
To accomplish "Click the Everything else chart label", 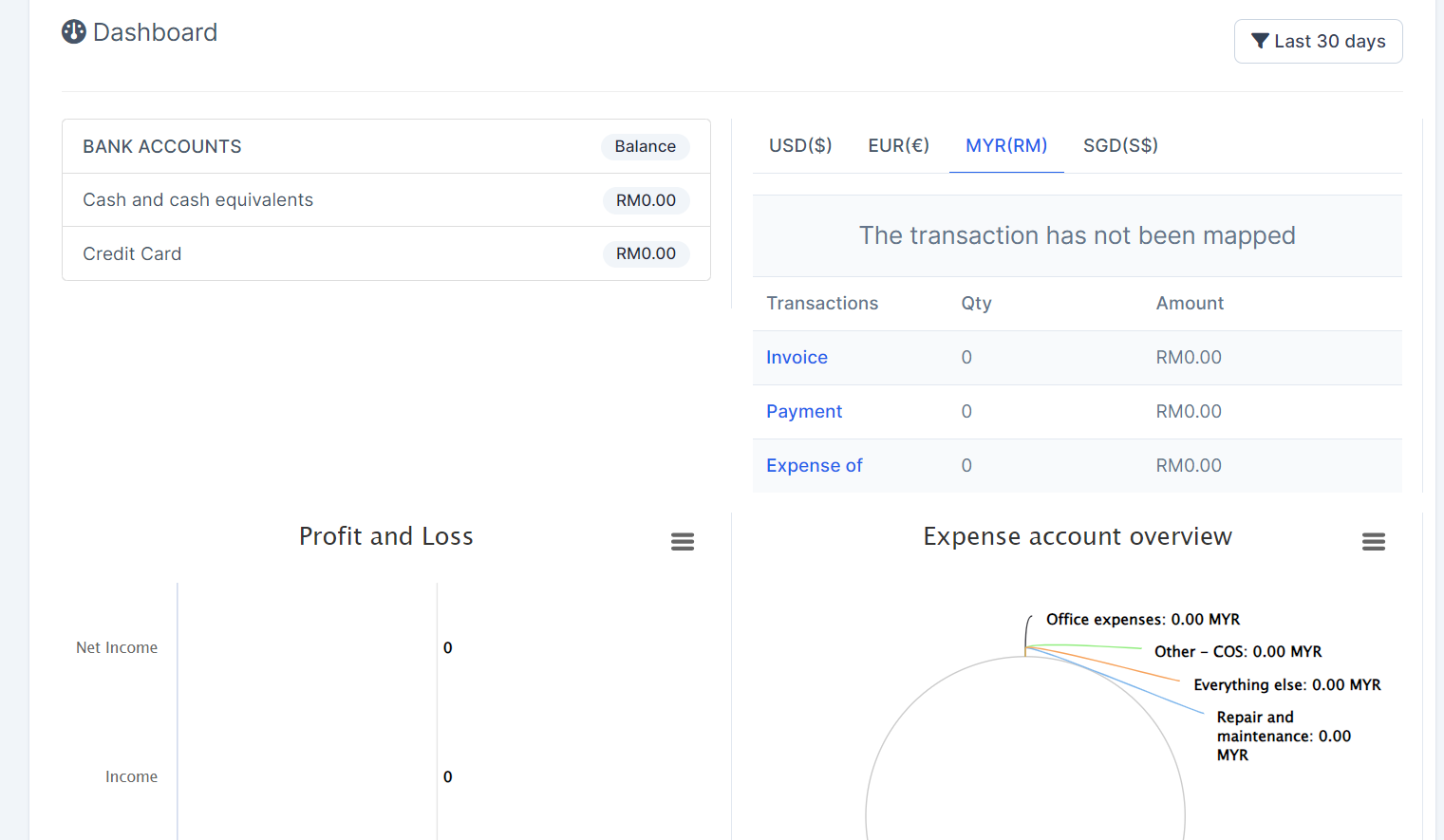I will pyautogui.click(x=1286, y=685).
